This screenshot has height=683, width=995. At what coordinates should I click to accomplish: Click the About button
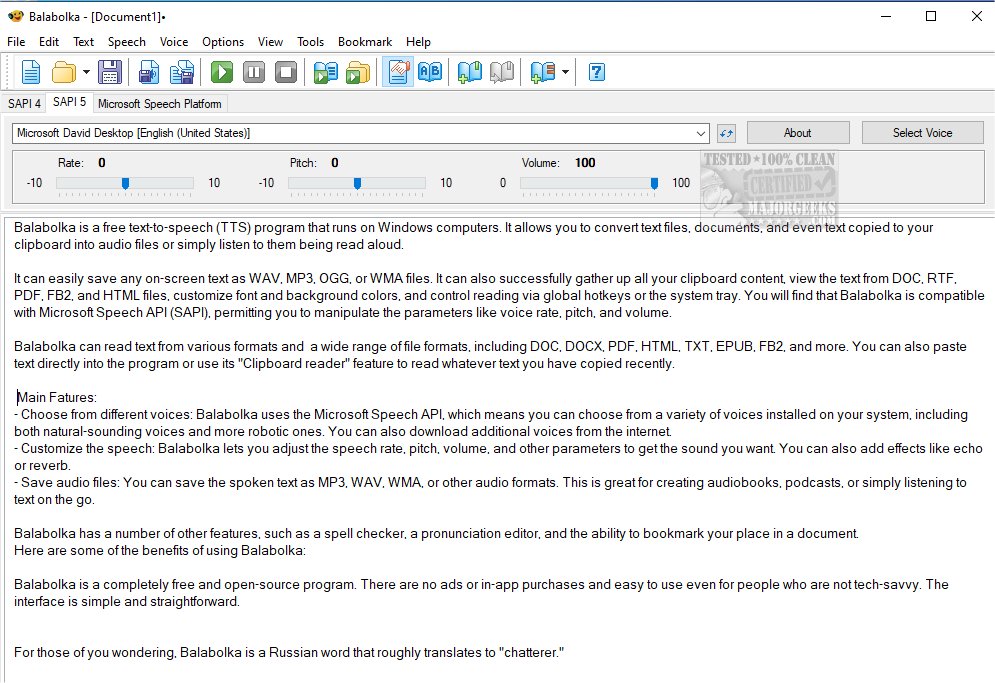[x=797, y=133]
